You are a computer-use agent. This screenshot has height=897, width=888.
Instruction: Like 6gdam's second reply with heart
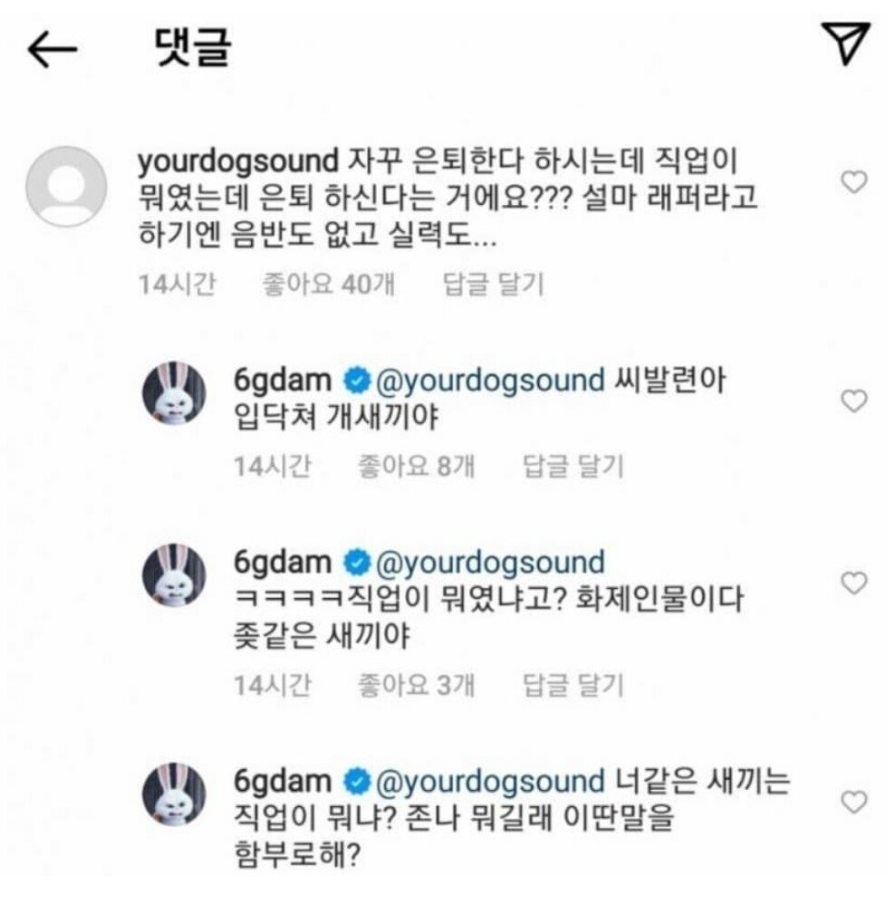point(854,583)
